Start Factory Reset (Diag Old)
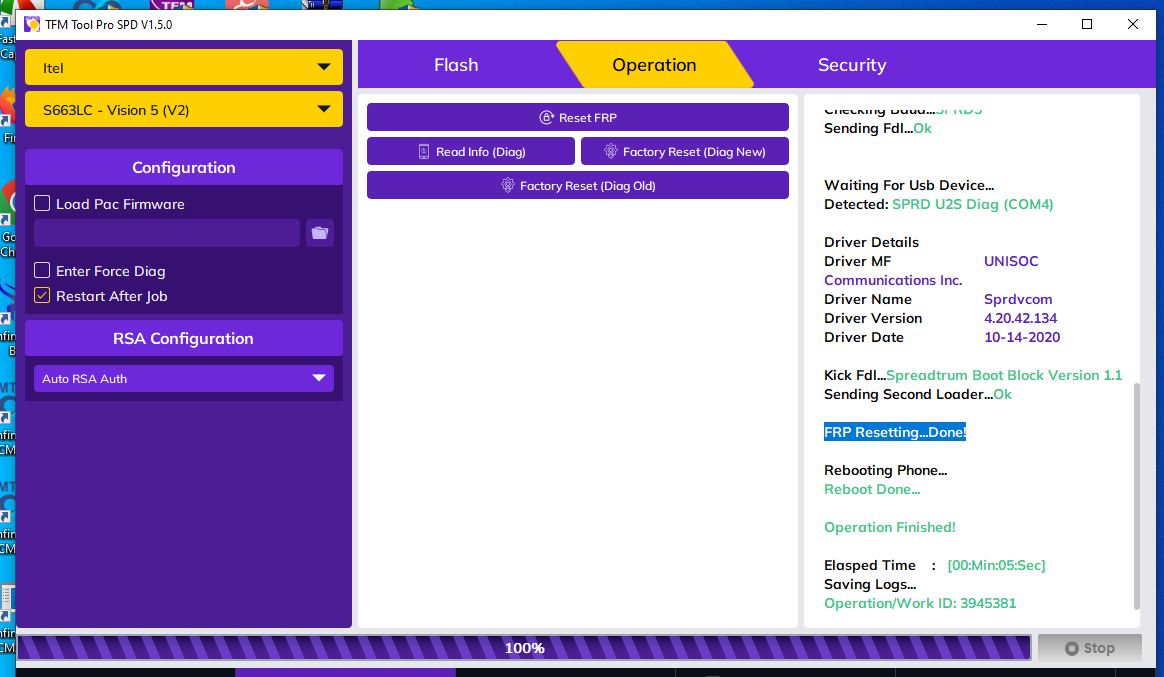Screen dimensions: 1164x677 577,185
